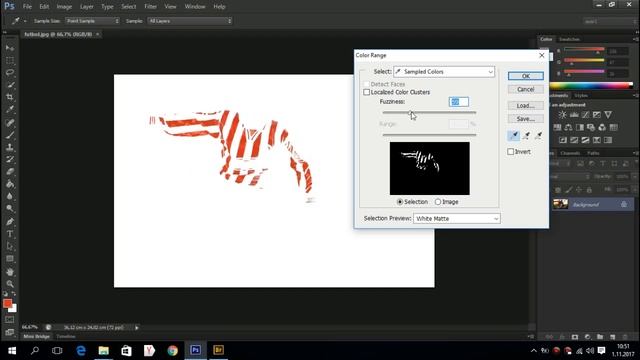Select the Clone Stamp tool

pos(10,147)
